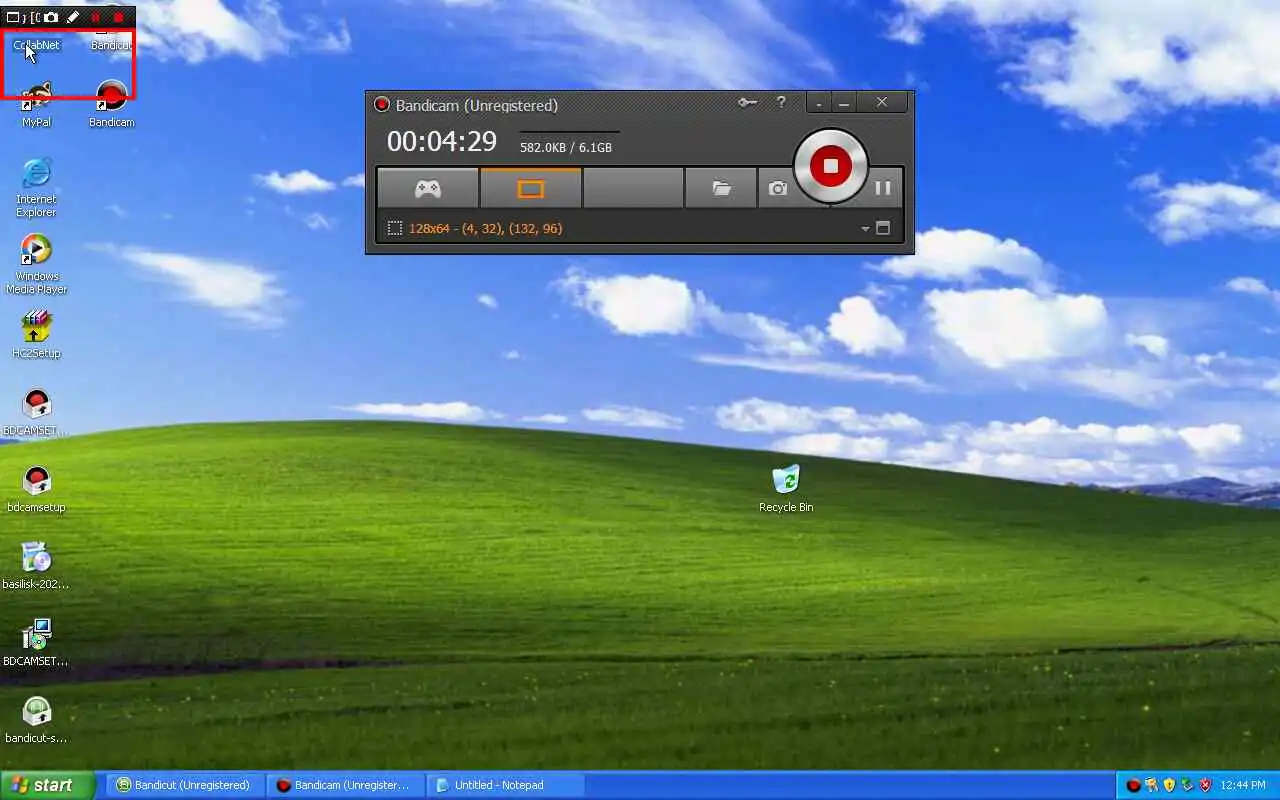Select the Bandicam desktop shortcut
Screen dimensions: 1280x800
coord(112,105)
